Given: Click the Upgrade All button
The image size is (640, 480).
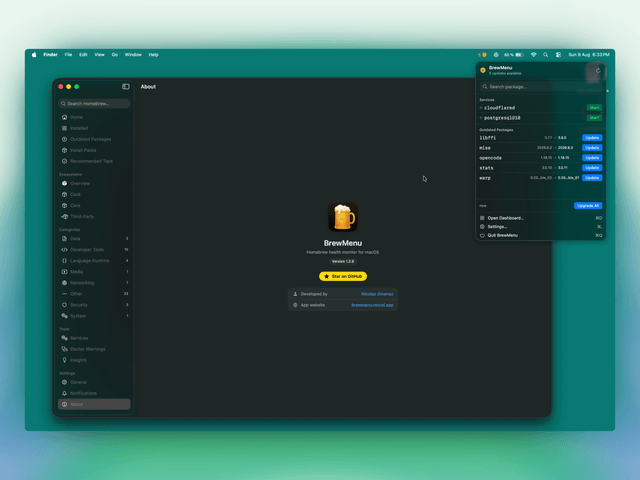Looking at the screenshot, I should (x=588, y=206).
